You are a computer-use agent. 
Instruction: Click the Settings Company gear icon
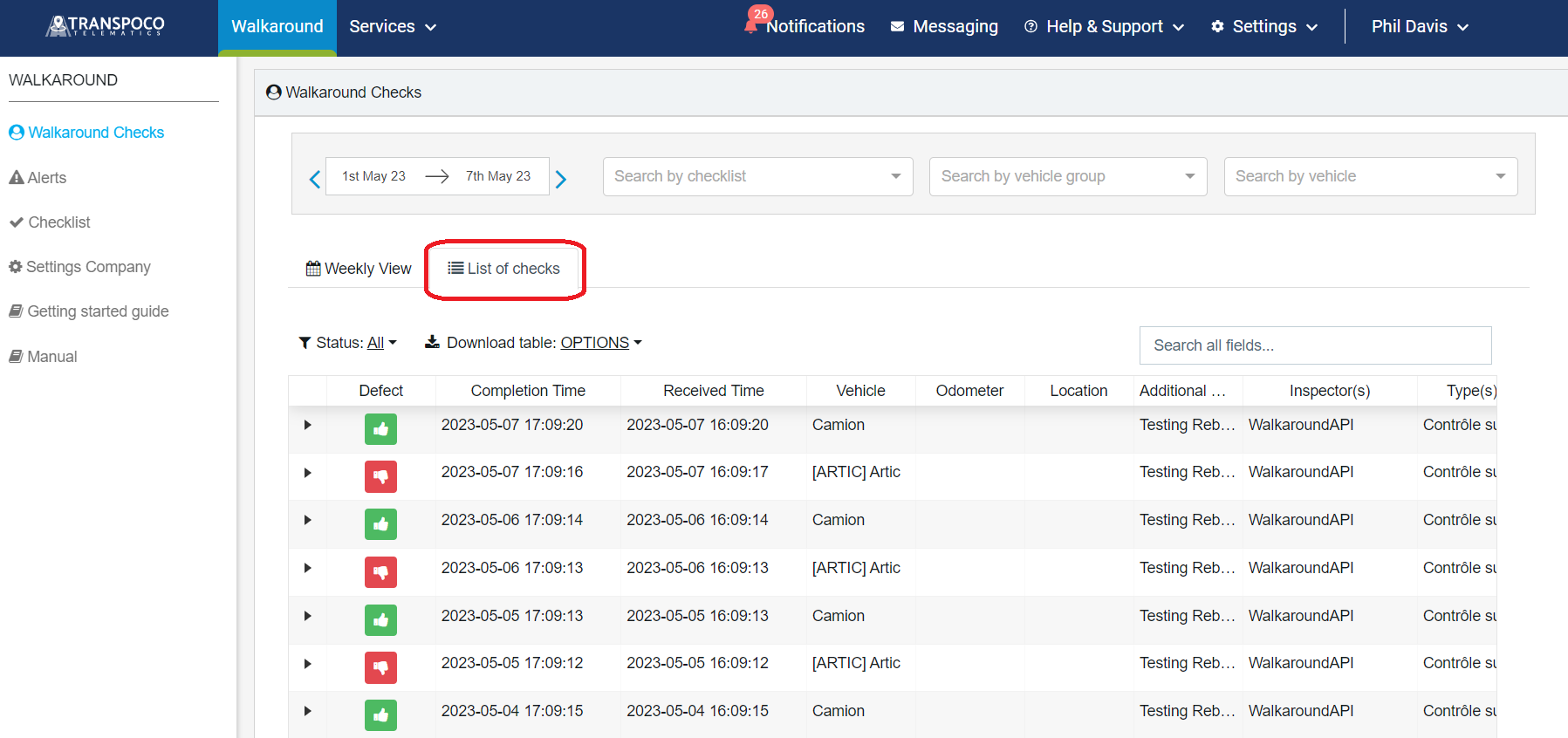pyautogui.click(x=15, y=267)
